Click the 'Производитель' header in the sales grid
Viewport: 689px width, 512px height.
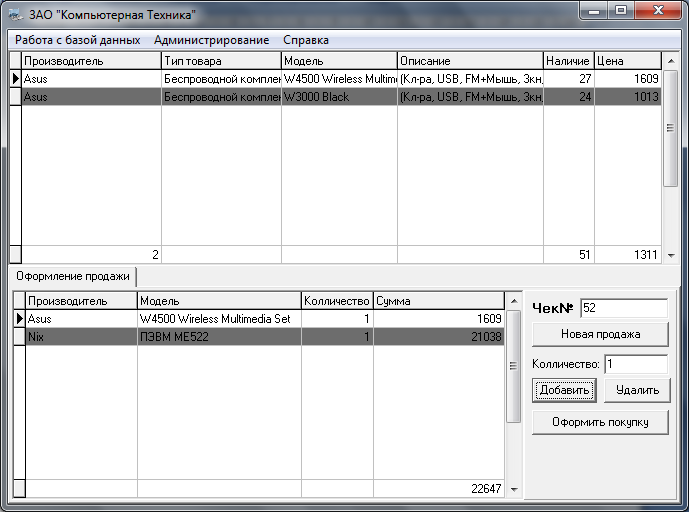pyautogui.click(x=81, y=301)
